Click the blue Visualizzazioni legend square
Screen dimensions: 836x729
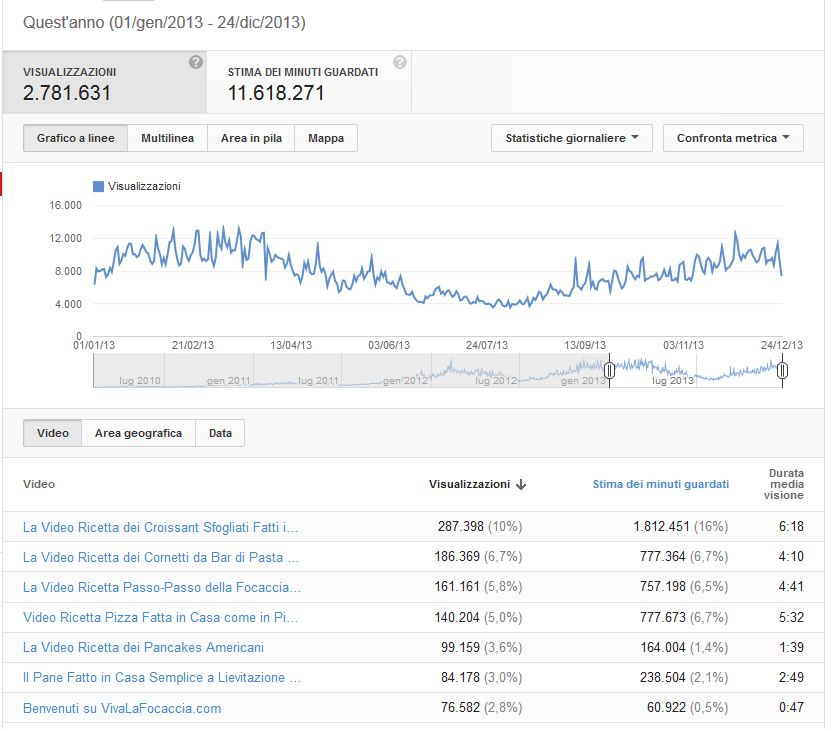tap(98, 186)
